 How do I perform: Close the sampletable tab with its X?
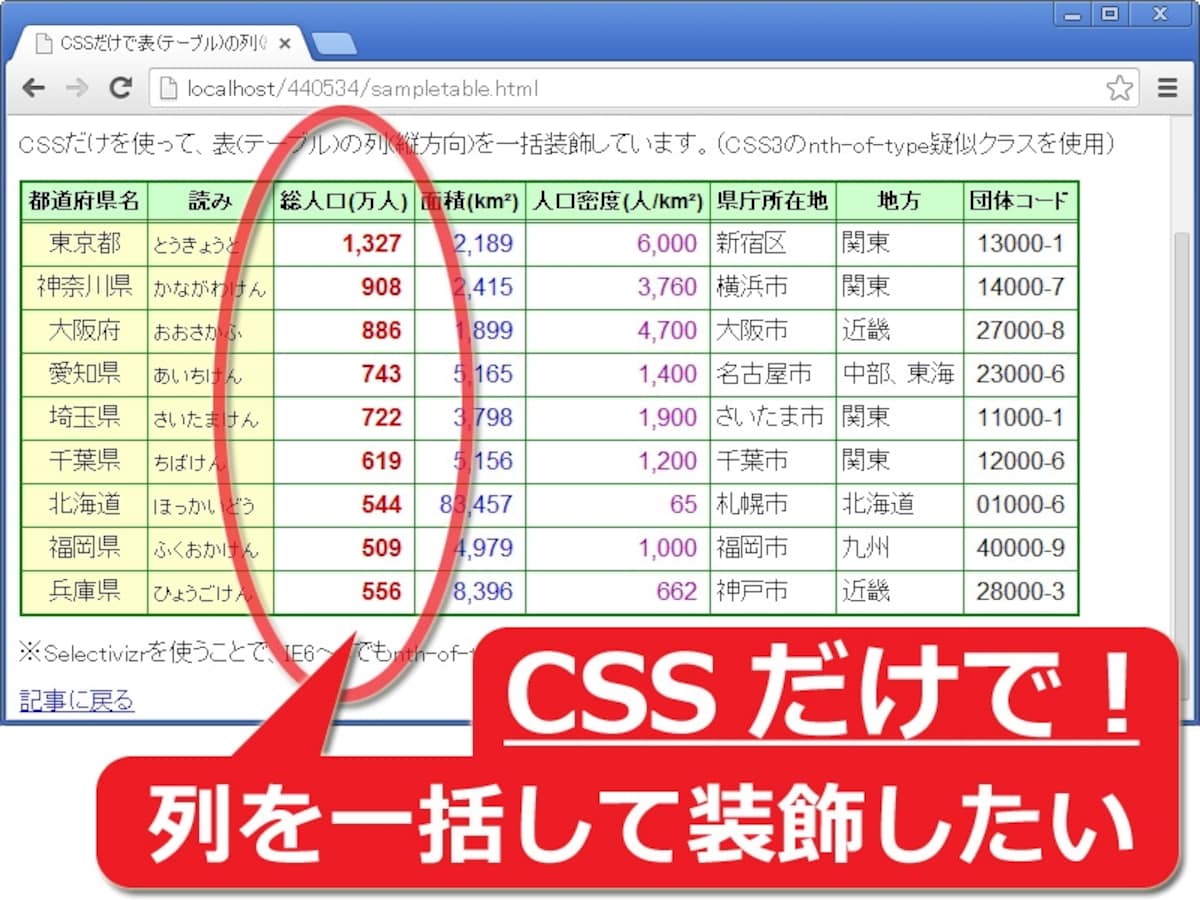tap(285, 43)
